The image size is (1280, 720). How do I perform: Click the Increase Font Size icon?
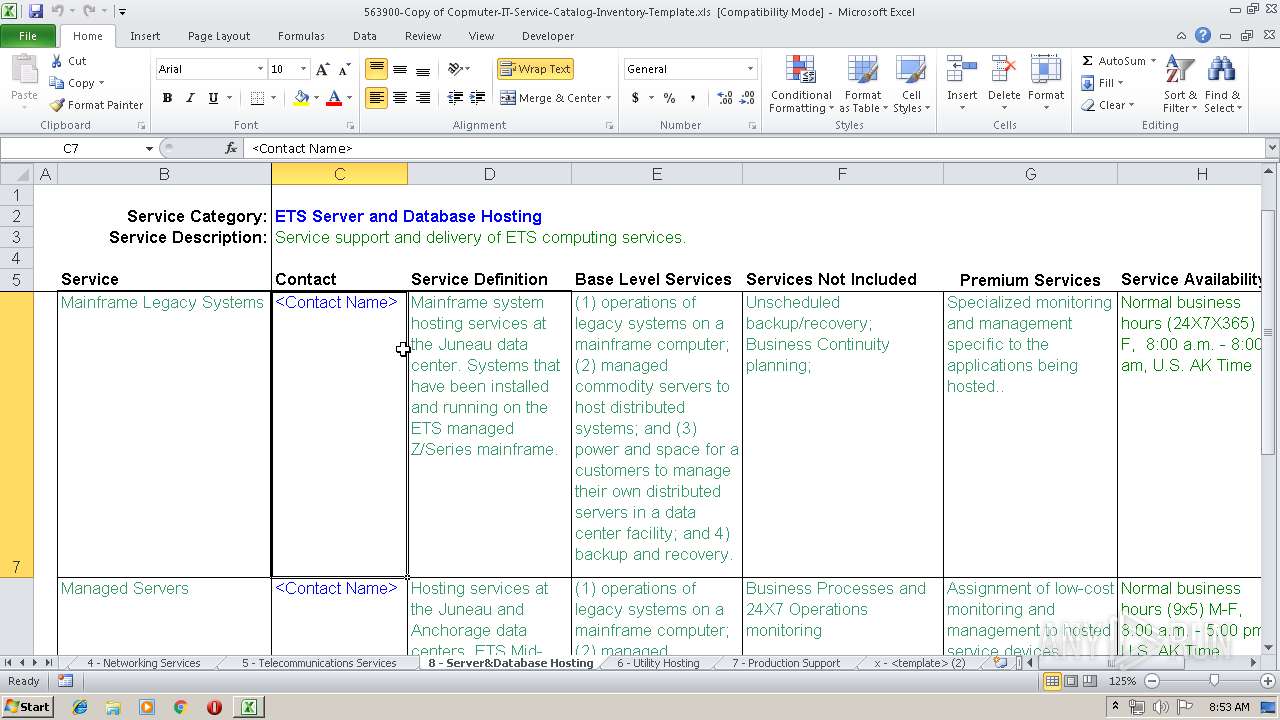322,69
